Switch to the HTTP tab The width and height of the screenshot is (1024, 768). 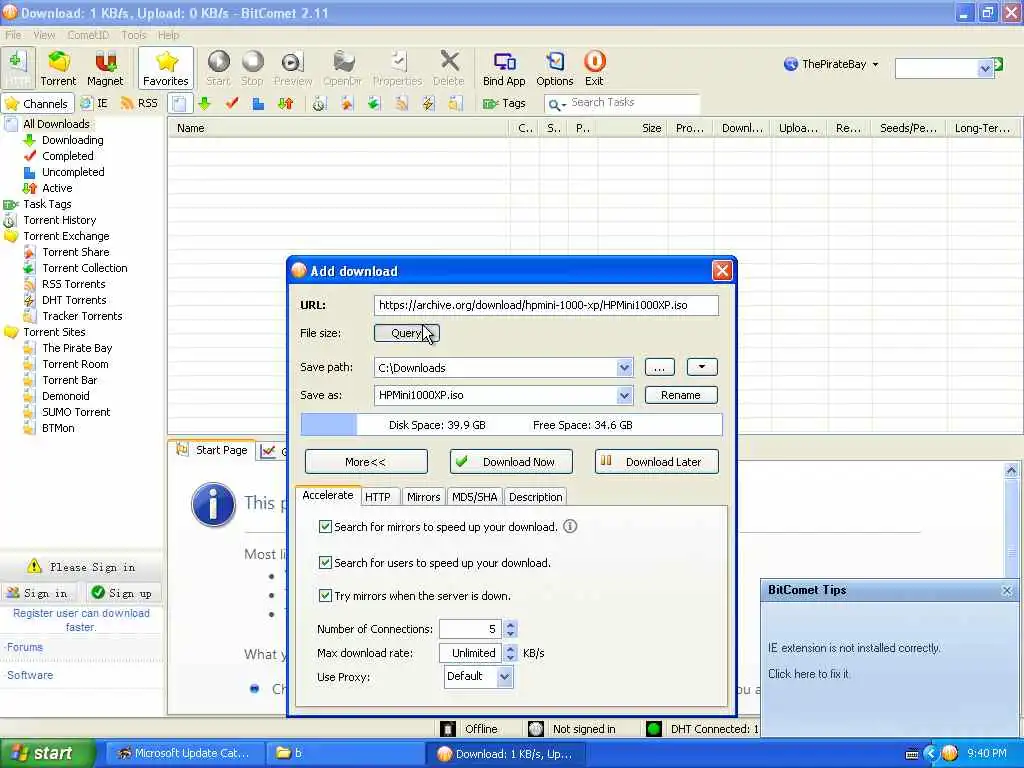pyautogui.click(x=378, y=497)
